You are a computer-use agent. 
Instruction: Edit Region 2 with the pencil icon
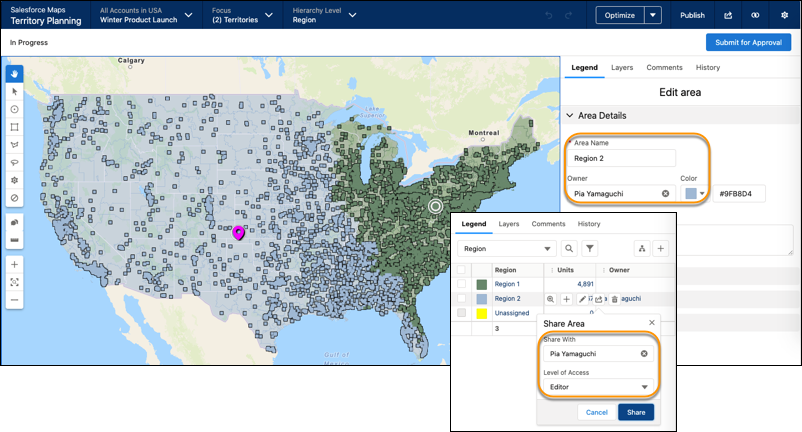tap(582, 299)
